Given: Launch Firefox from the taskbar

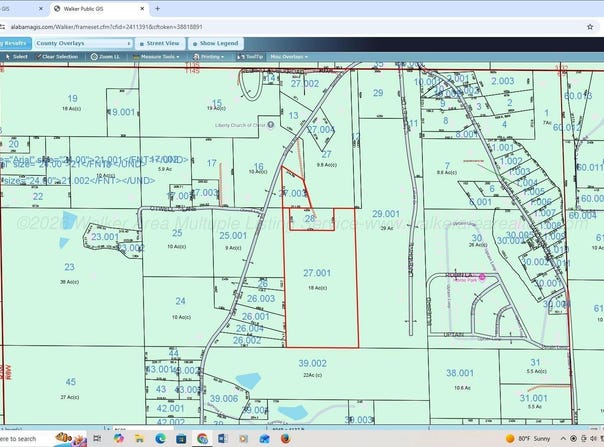Looking at the screenshot, I should (x=285, y=439).
